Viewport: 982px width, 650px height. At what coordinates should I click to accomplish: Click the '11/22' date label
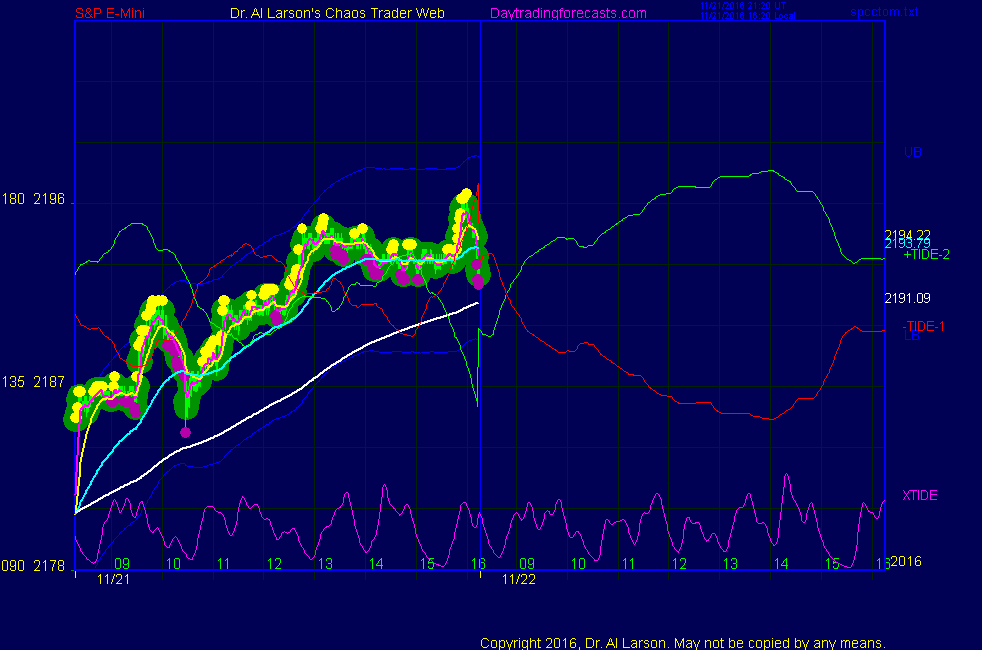click(519, 579)
